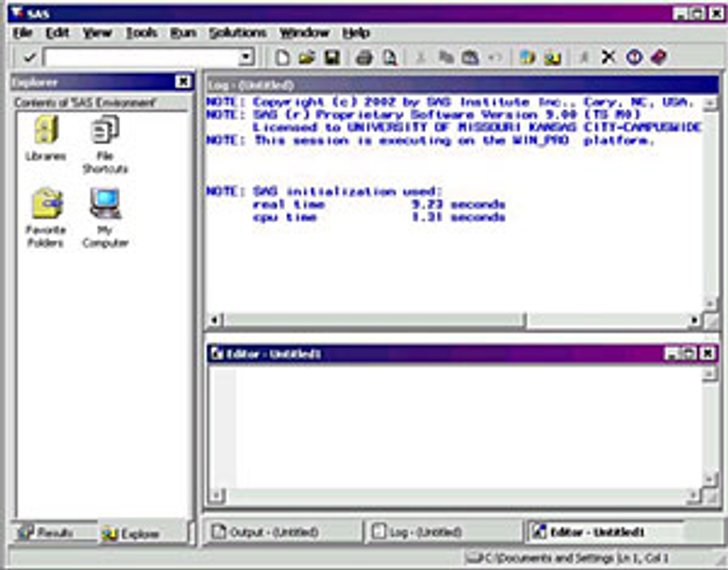Click Editor scroll left arrow
This screenshot has width=728, height=570.
point(216,496)
